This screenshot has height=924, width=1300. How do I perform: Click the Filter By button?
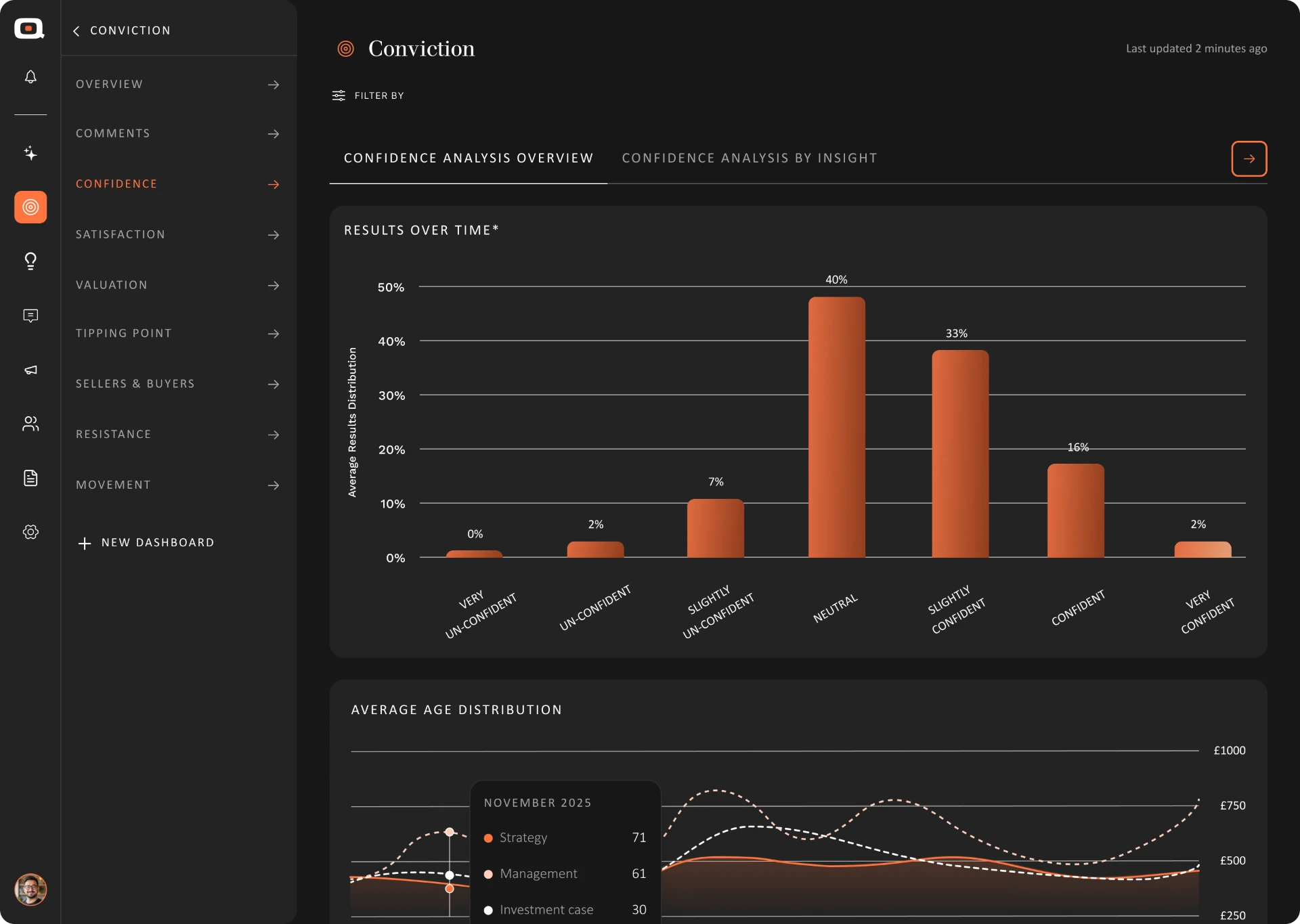pyautogui.click(x=368, y=95)
